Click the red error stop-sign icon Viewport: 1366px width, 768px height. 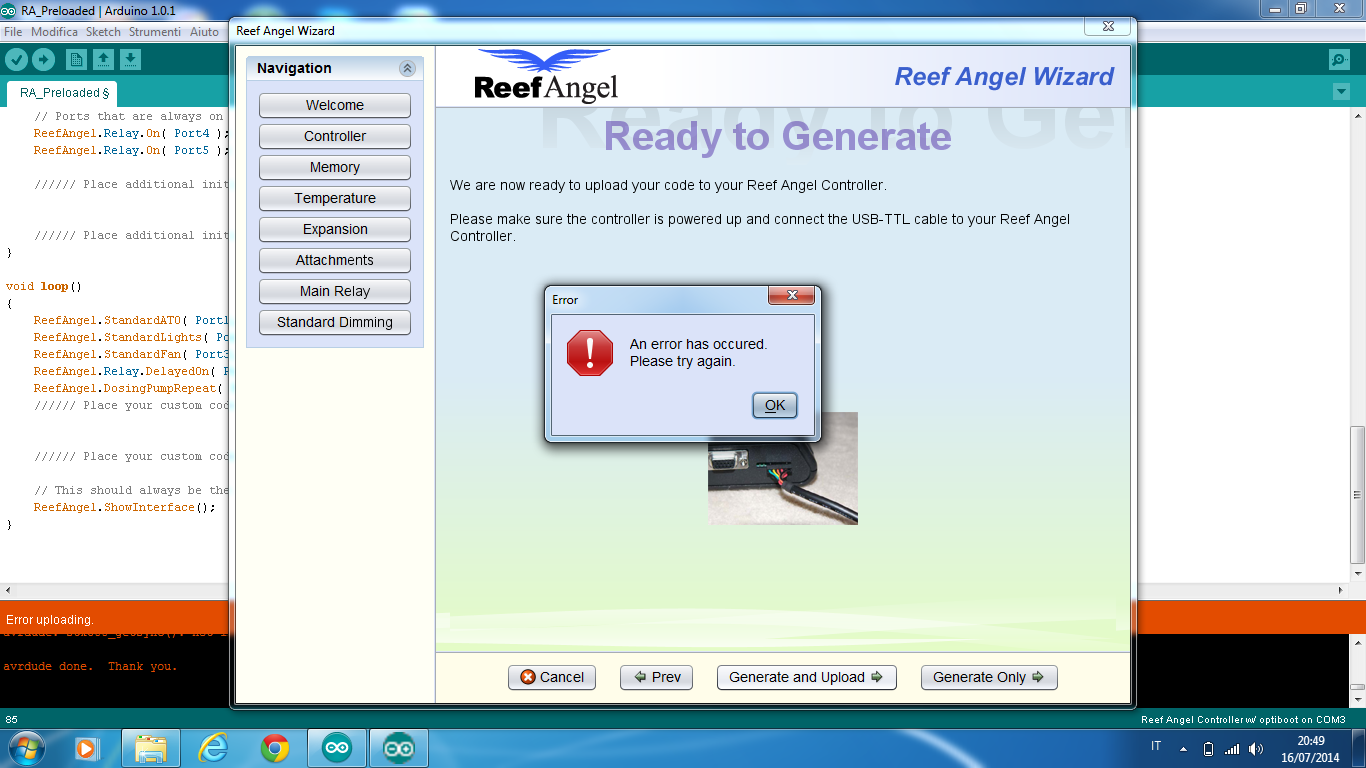pyautogui.click(x=590, y=353)
